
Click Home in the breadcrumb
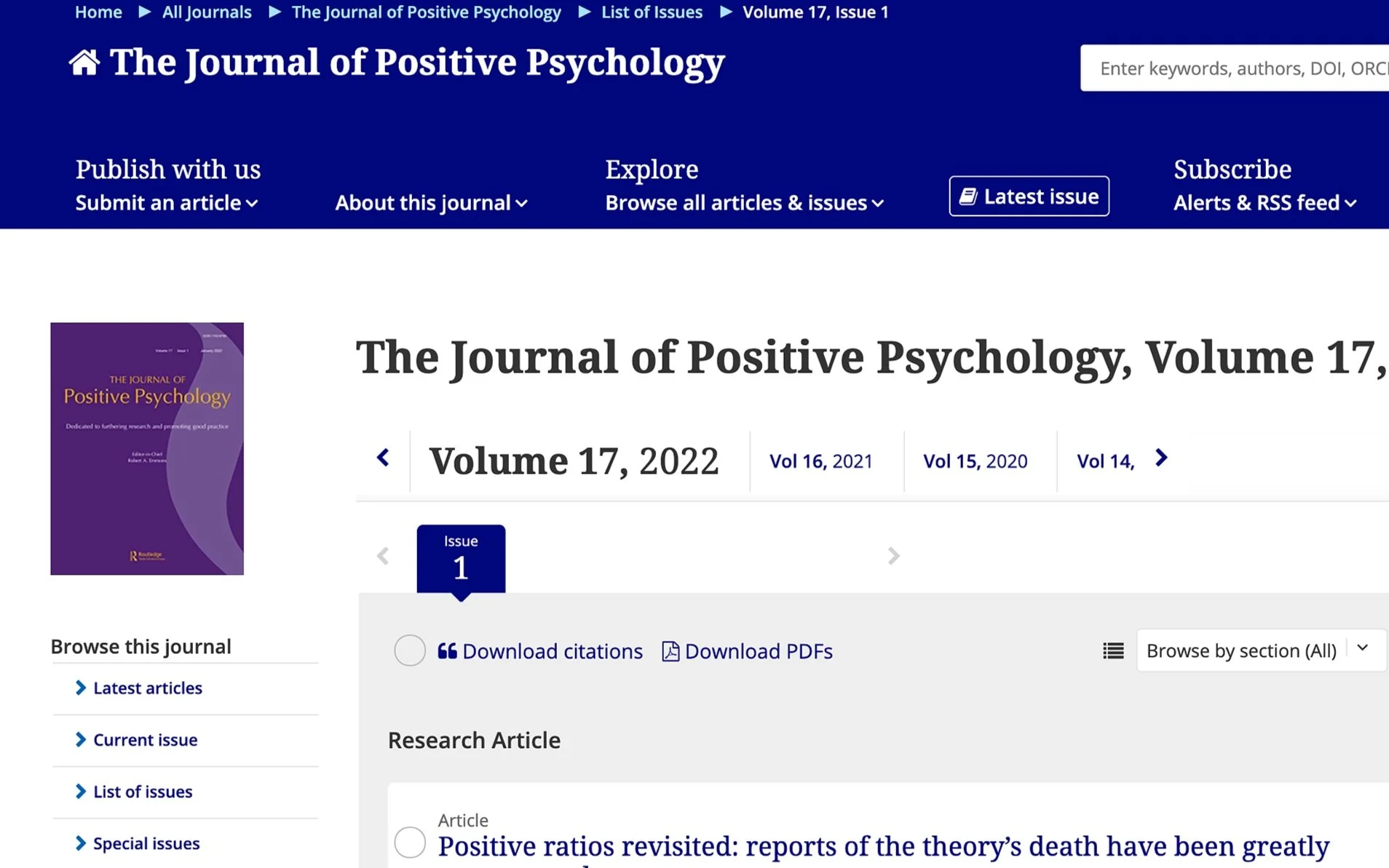pyautogui.click(x=98, y=12)
